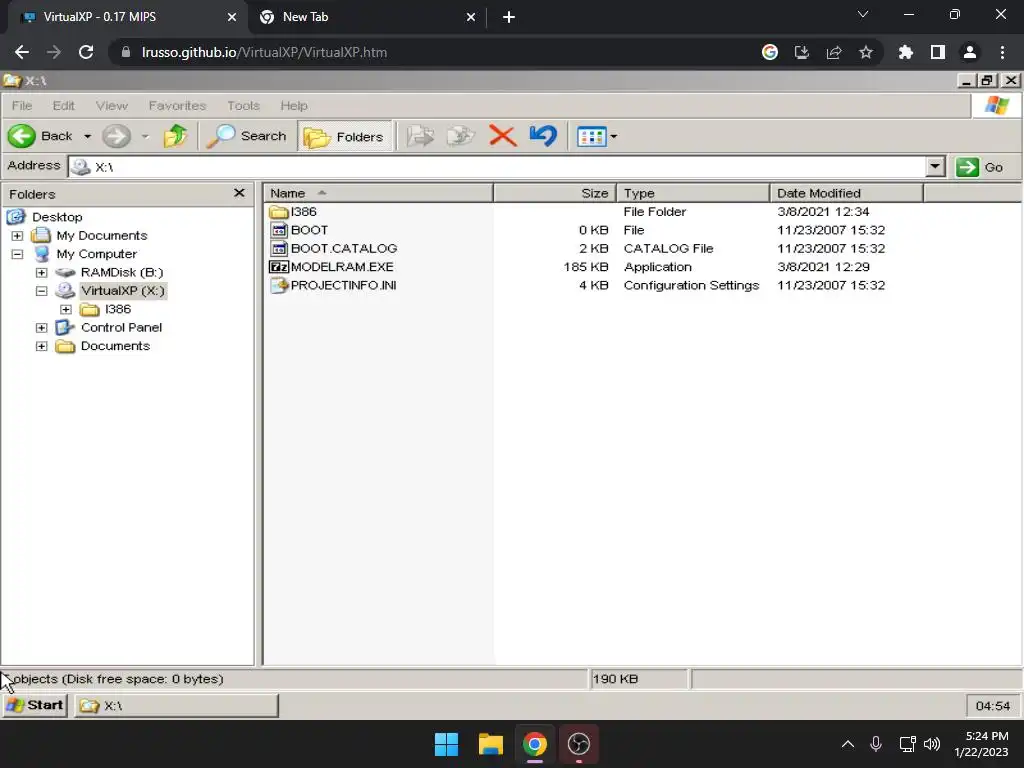Toggle the Folders pane button
Viewport: 1024px width, 768px height.
(x=344, y=136)
